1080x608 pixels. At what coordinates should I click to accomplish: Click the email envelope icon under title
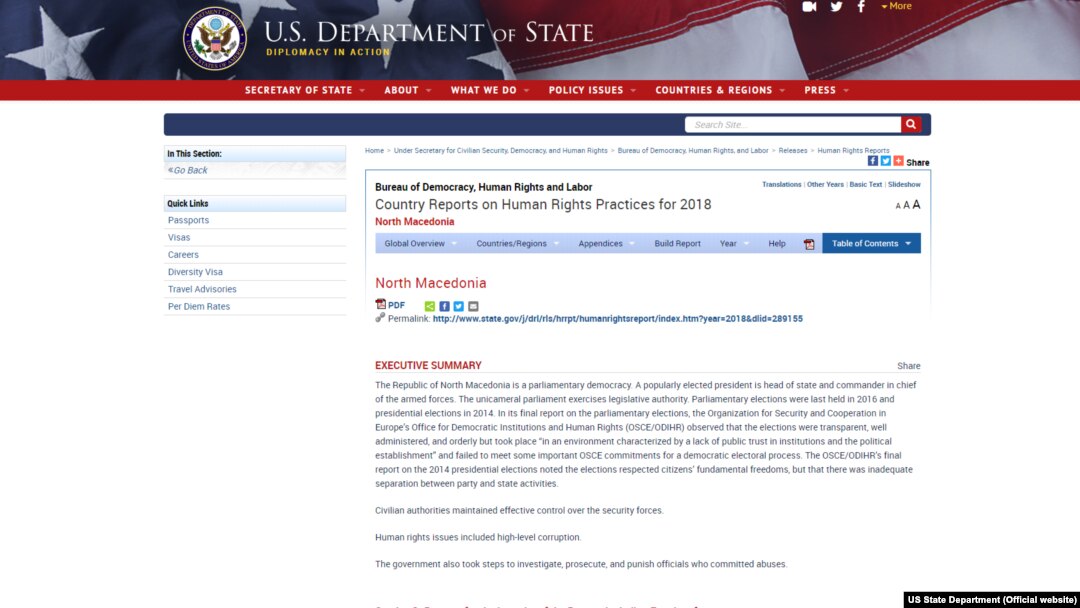(x=473, y=306)
